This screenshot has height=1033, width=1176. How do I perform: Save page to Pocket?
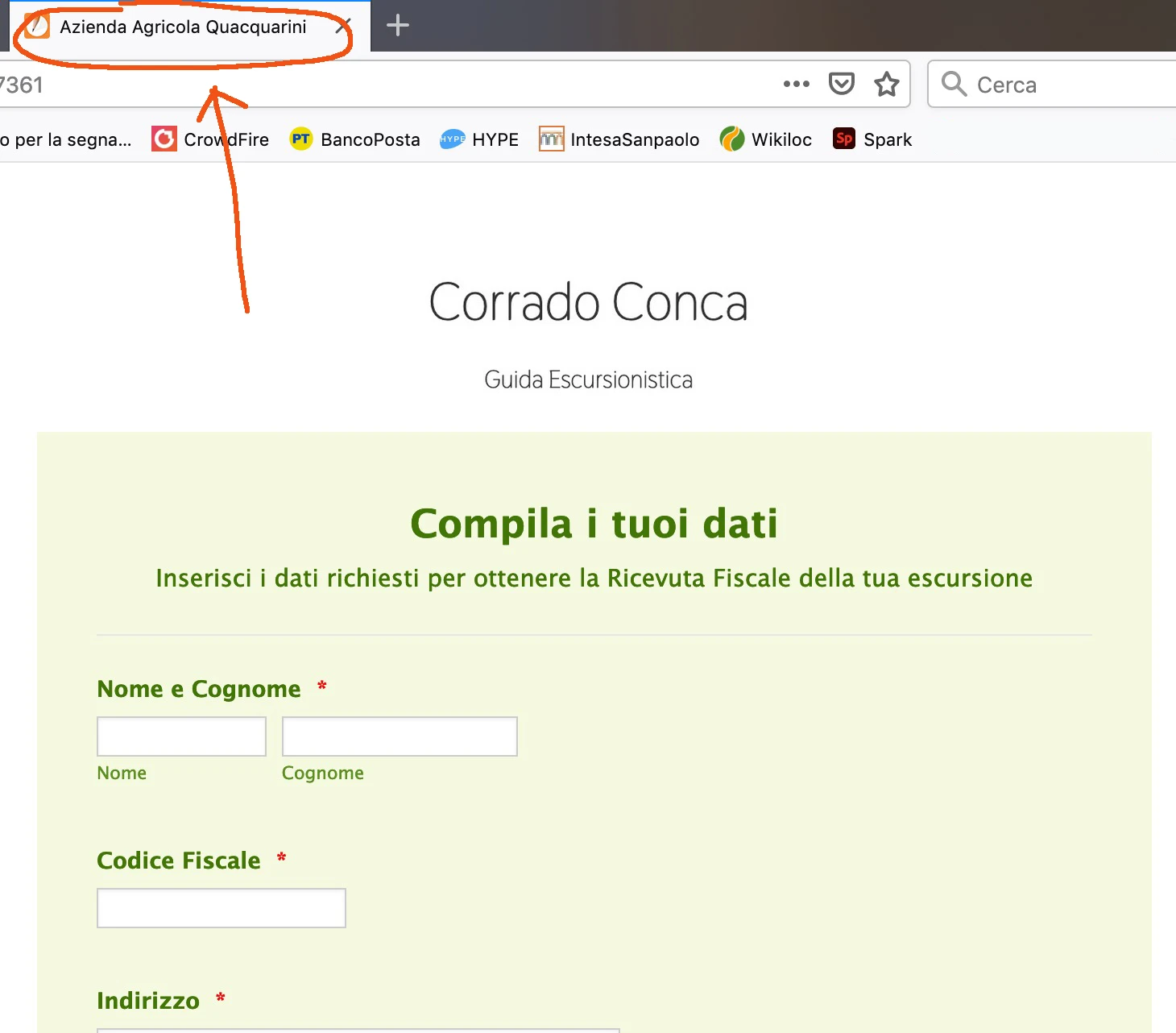tap(842, 83)
